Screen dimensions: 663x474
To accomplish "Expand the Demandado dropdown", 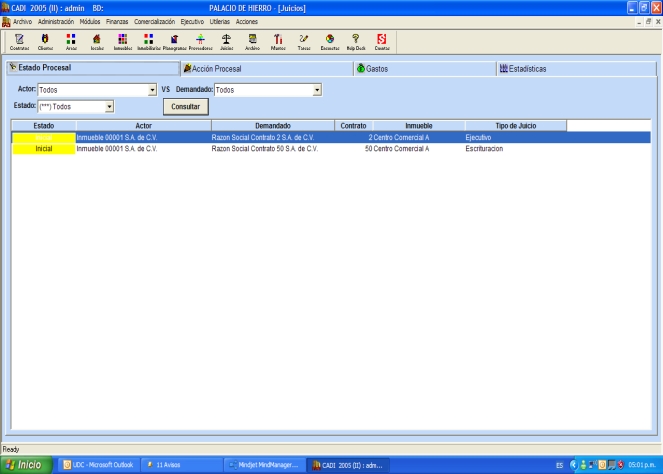I will coord(317,90).
